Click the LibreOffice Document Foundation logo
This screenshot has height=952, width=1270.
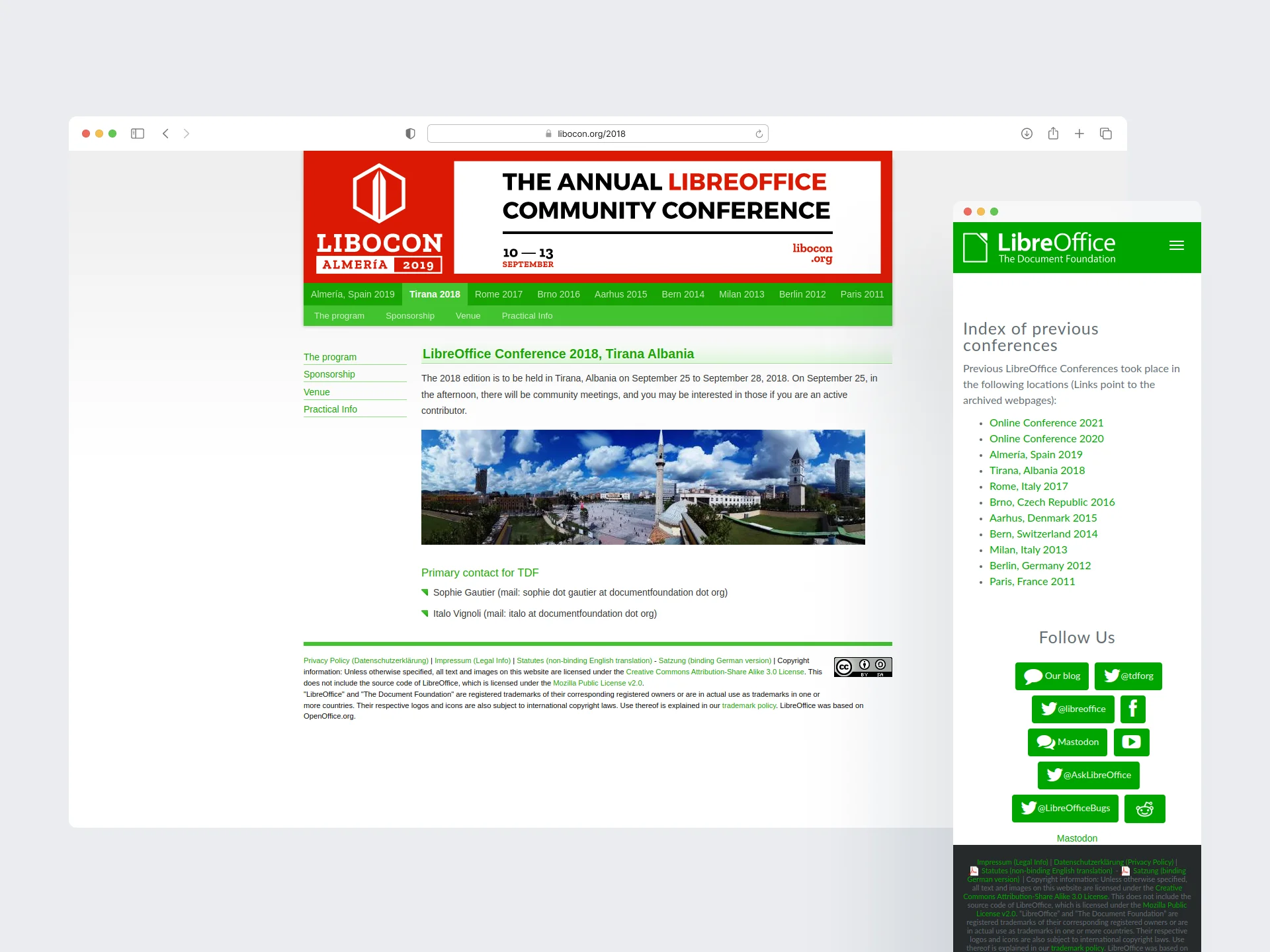(x=1039, y=248)
